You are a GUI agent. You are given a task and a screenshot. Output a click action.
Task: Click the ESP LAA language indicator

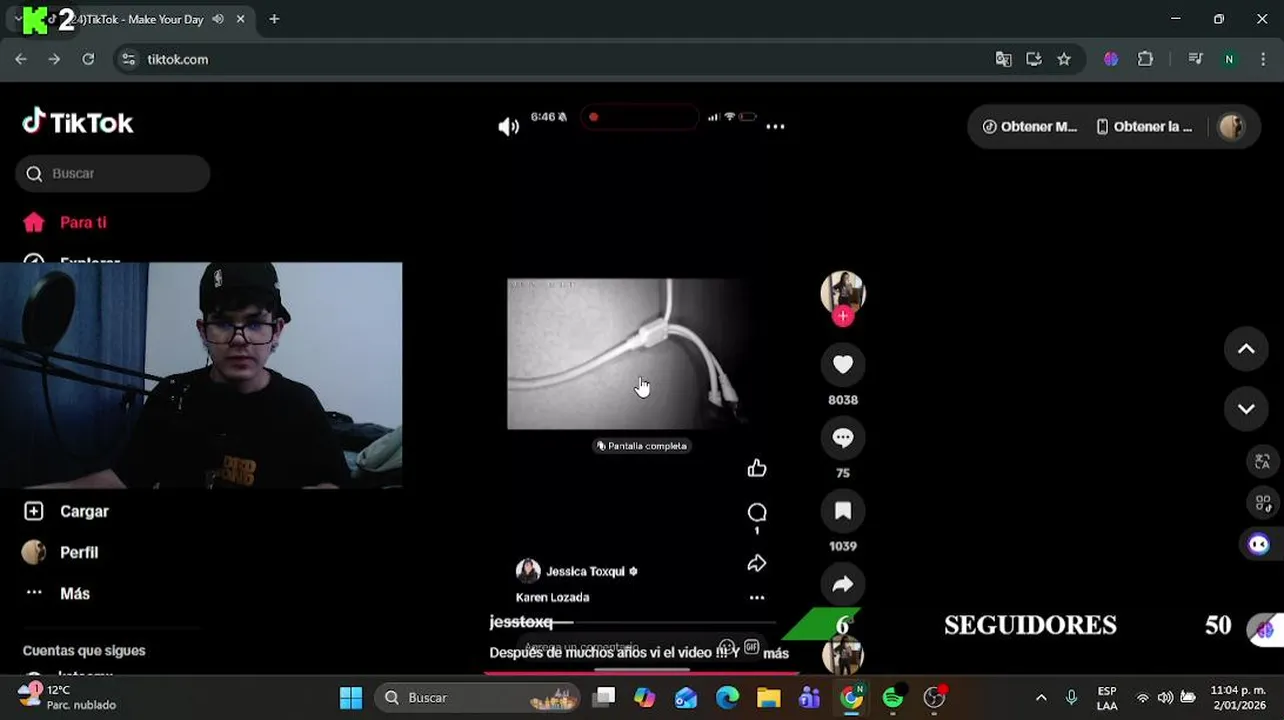point(1107,698)
